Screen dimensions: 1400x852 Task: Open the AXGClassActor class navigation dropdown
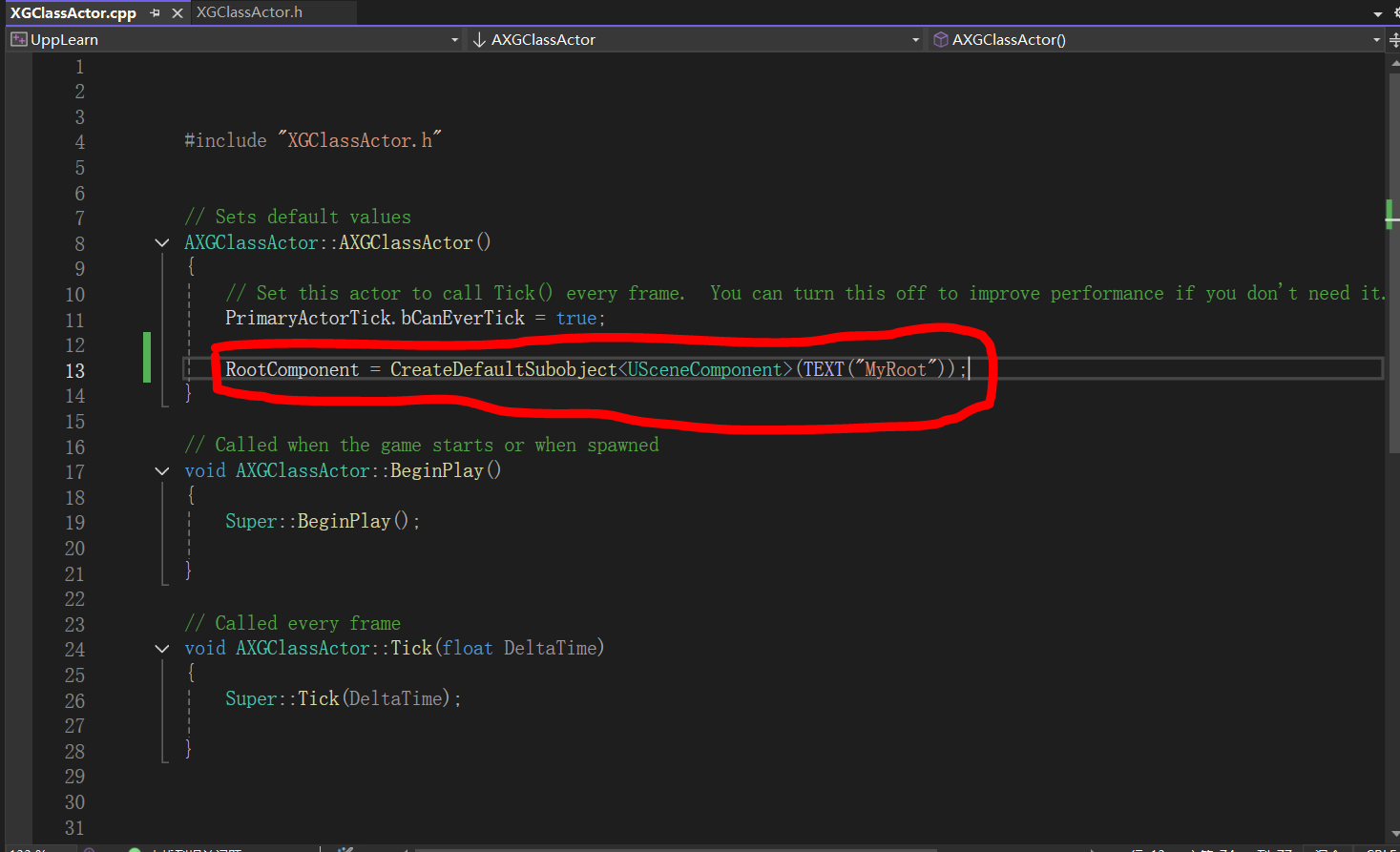point(915,40)
